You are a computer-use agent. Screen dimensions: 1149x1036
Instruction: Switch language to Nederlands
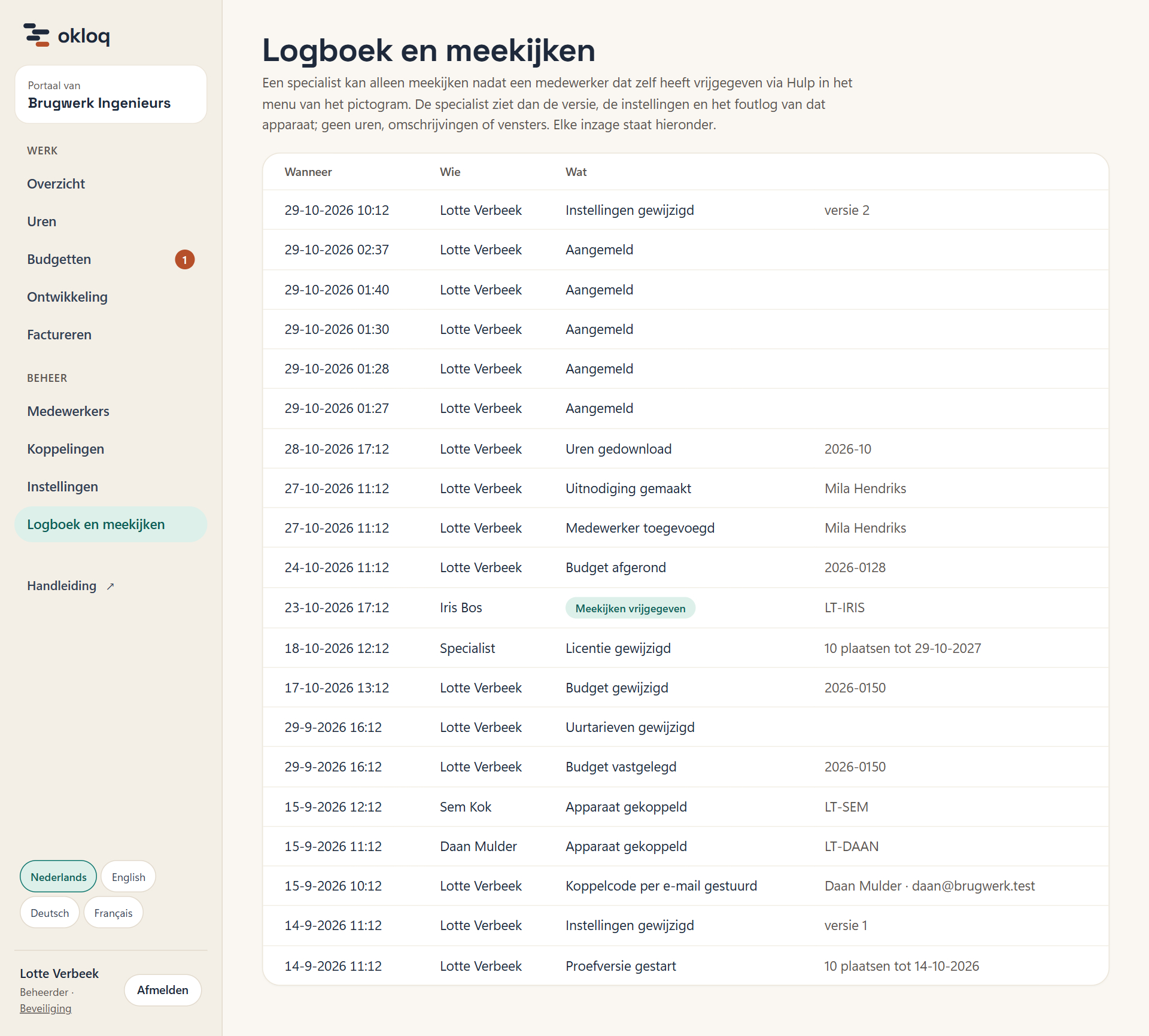(x=58, y=877)
